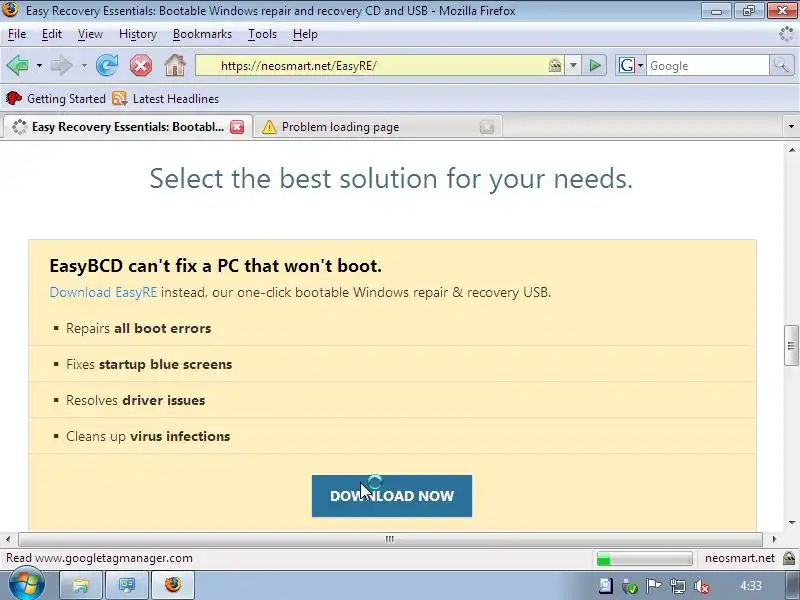800x600 pixels.
Task: Close the Problem loading page tab
Action: tap(487, 127)
